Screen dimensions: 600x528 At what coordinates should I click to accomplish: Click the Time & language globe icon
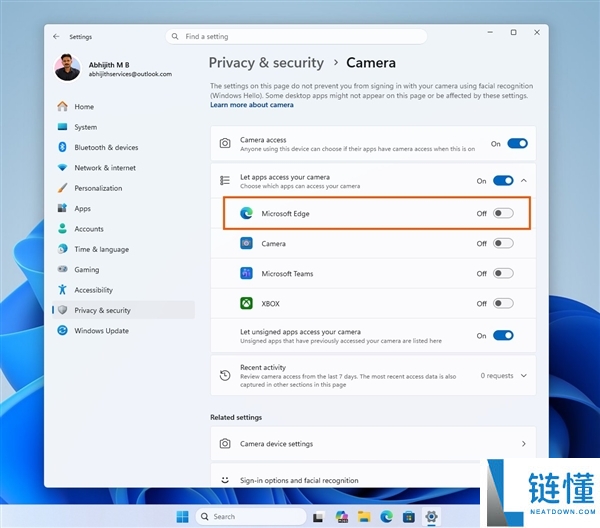[x=62, y=249]
